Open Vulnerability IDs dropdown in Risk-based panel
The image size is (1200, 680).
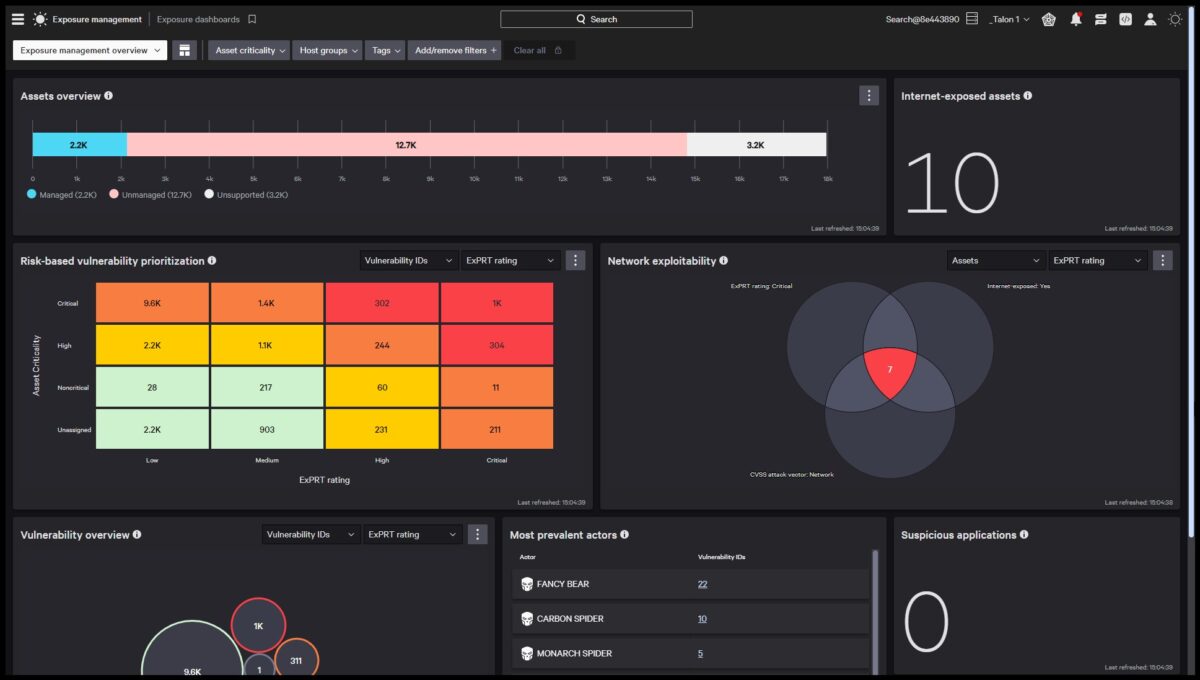click(x=408, y=260)
